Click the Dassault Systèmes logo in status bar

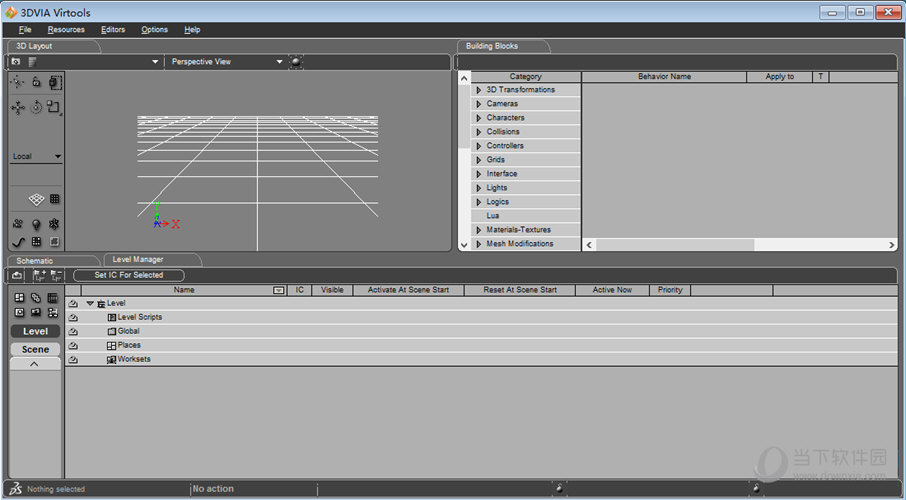pos(16,488)
